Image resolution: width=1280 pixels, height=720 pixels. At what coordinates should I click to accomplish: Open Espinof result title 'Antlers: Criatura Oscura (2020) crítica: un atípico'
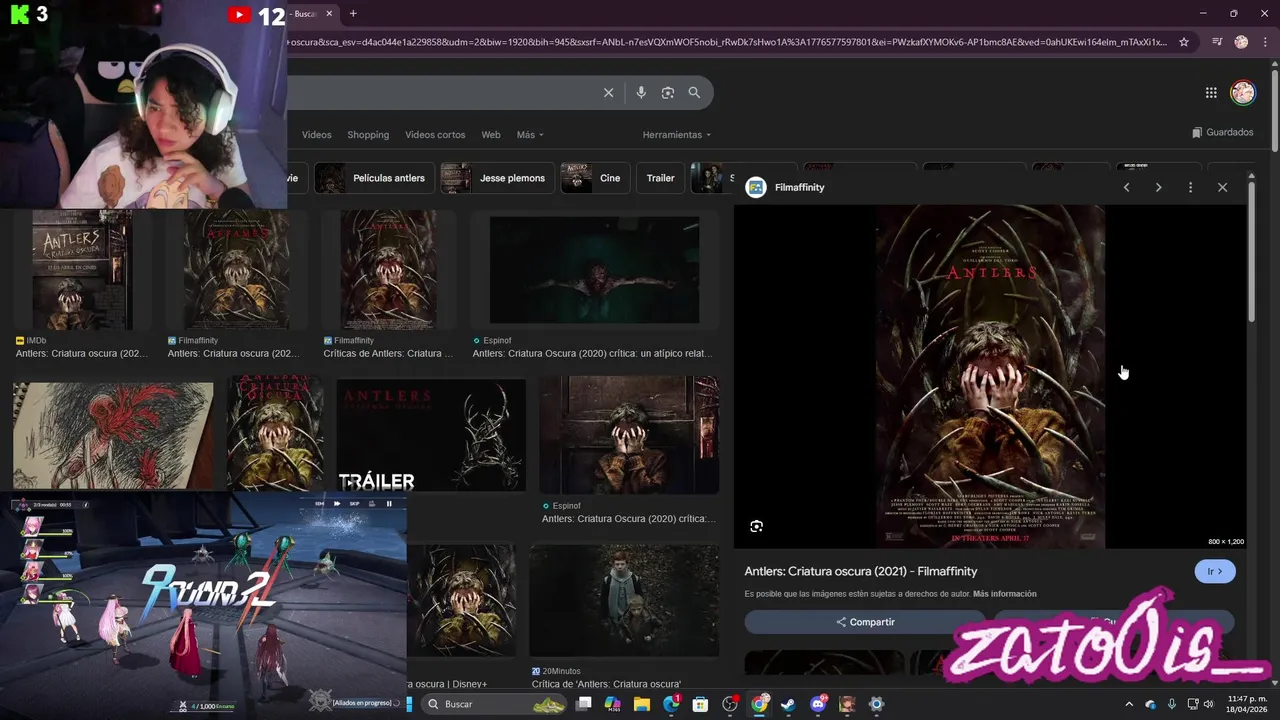[592, 353]
